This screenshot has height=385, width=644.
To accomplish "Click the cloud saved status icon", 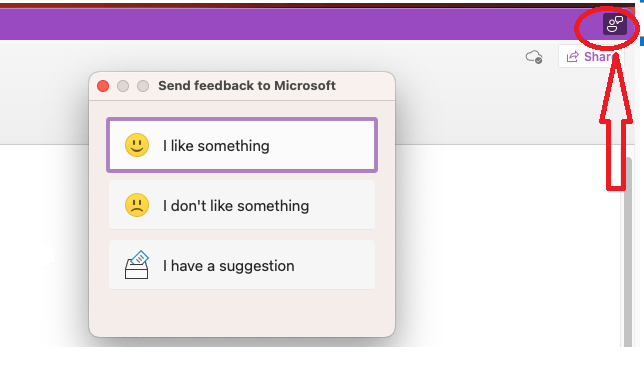I will click(x=534, y=57).
